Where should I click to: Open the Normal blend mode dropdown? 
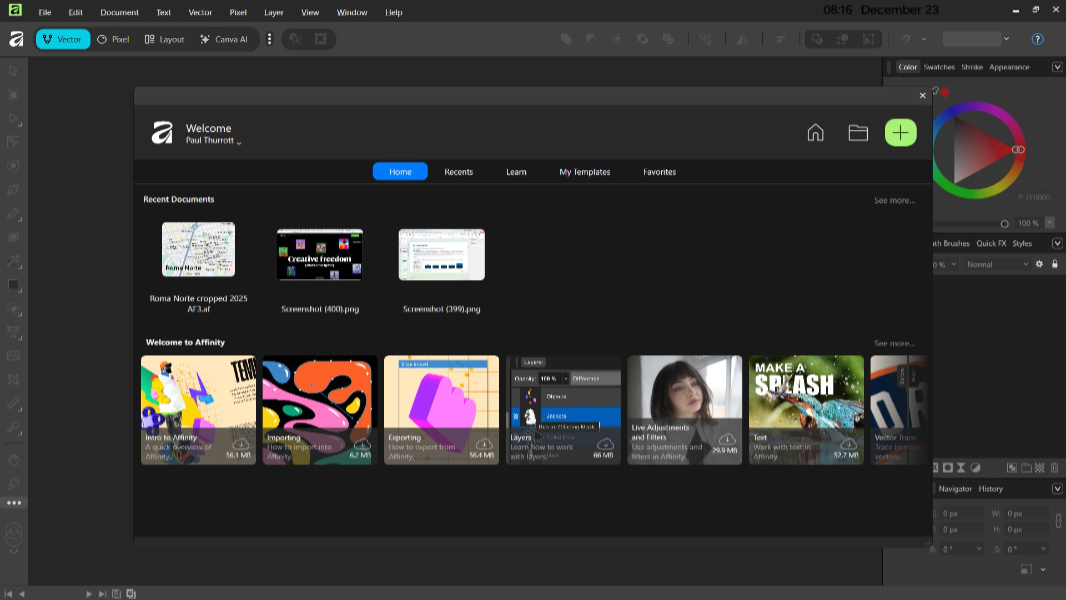click(994, 264)
